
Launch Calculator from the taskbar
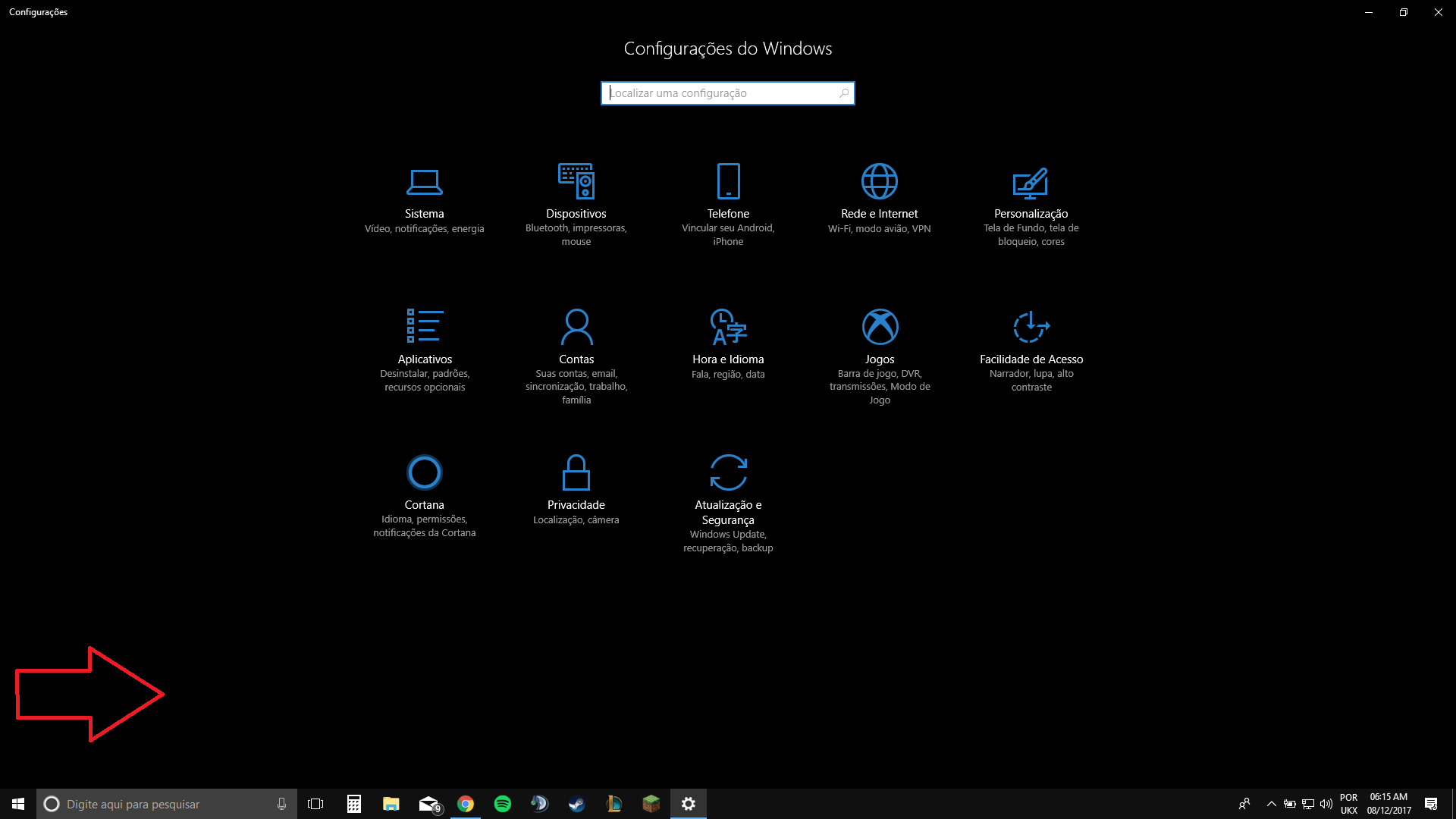353,804
